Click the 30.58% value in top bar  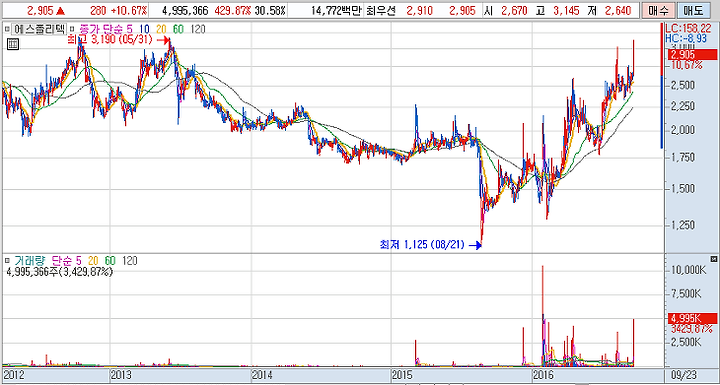coord(270,10)
